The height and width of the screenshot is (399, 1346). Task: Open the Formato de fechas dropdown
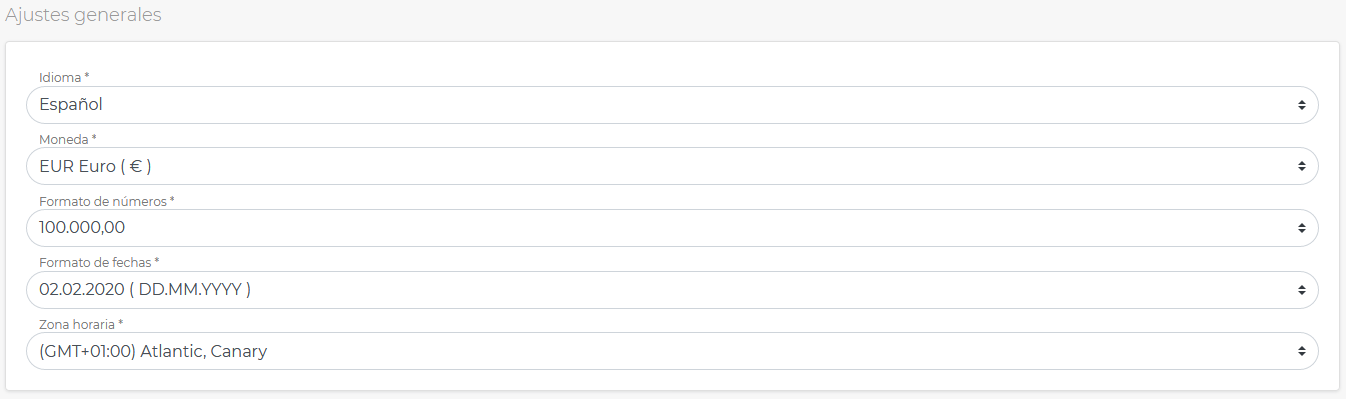(672, 290)
